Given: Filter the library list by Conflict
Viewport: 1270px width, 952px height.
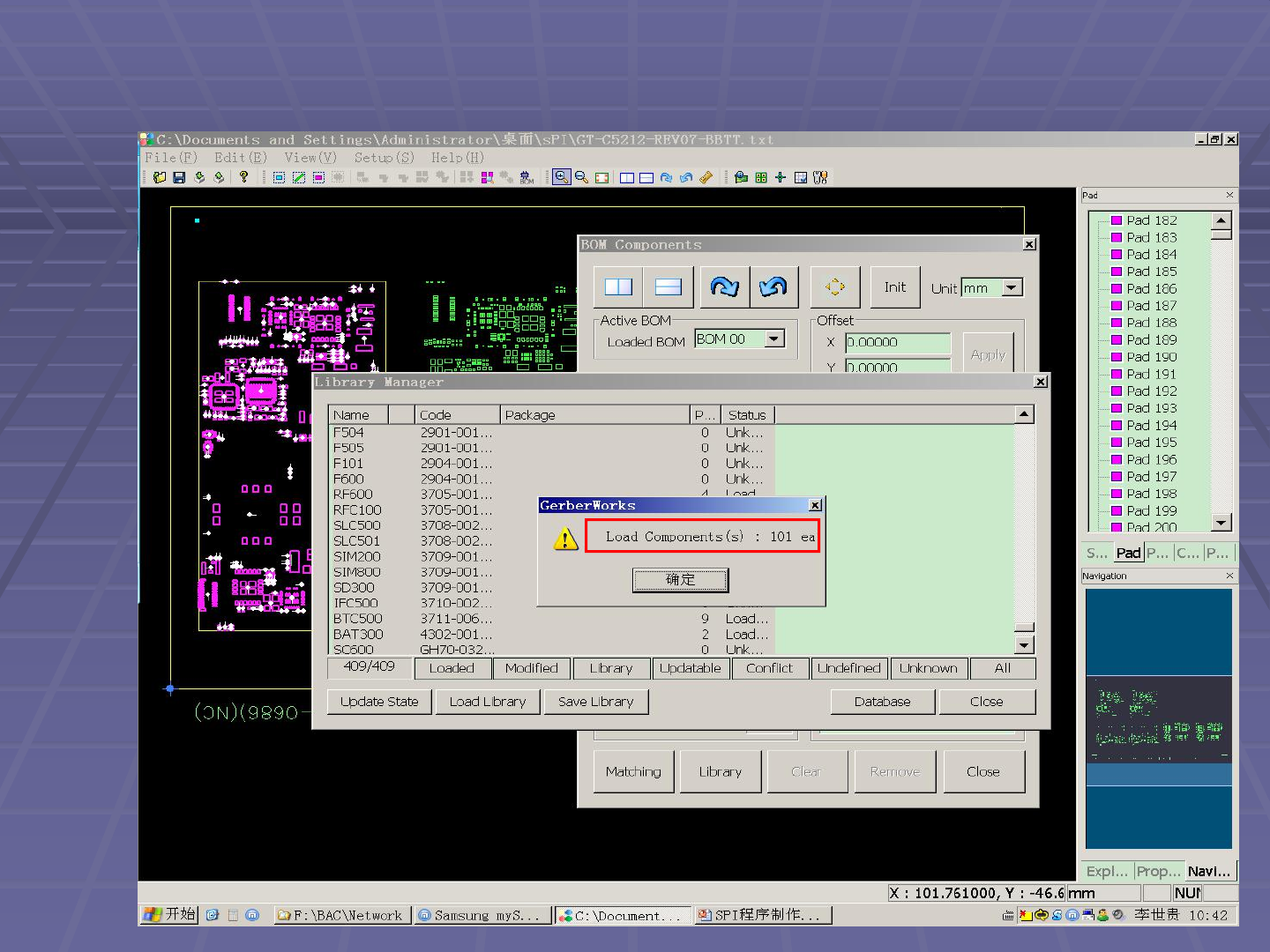Looking at the screenshot, I should (769, 668).
